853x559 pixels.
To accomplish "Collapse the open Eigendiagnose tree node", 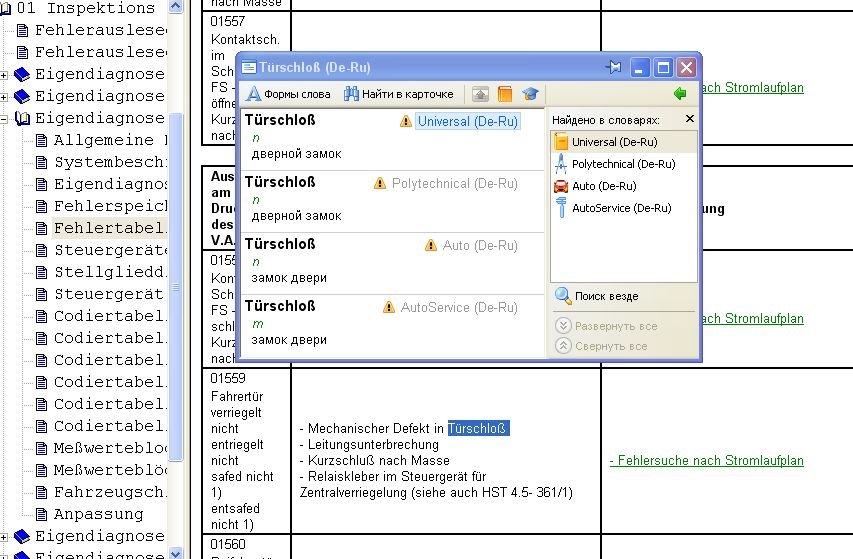I will 4,119.
